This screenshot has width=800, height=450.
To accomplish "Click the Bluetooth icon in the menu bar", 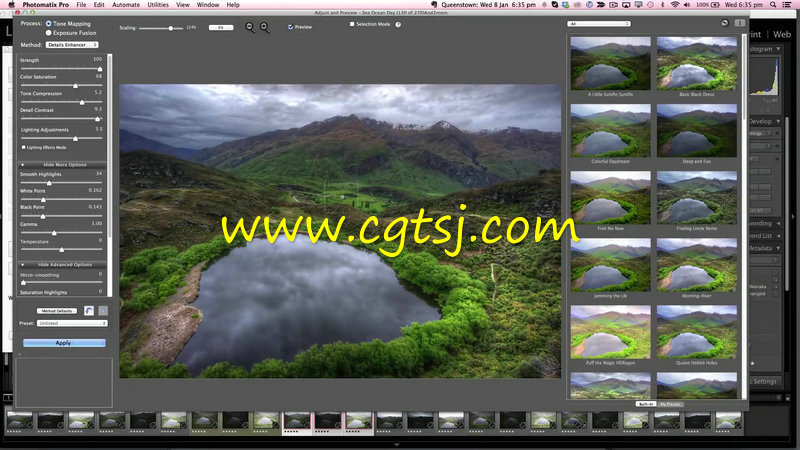I will 663,5.
